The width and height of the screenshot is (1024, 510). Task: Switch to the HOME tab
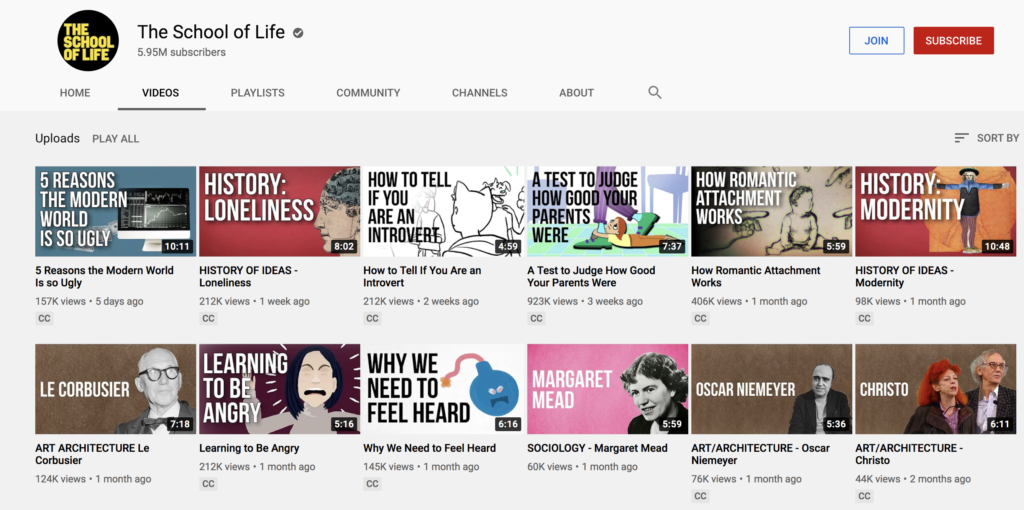75,93
